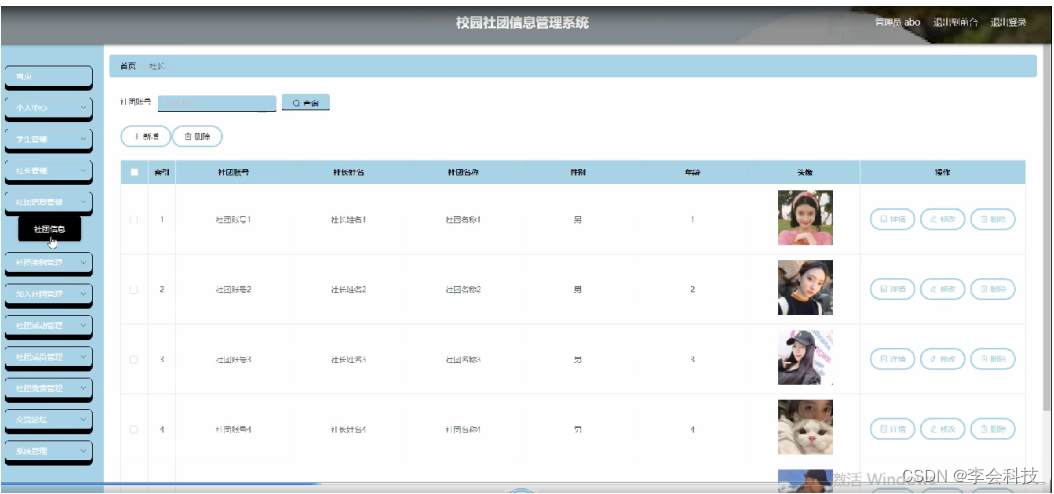
Task: Open the 首页 item in the sidebar
Action: (x=48, y=77)
